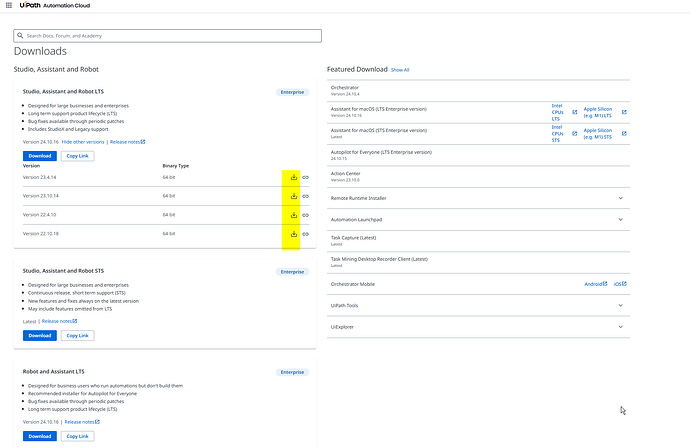
Task: Focus the Search Docs, Forum, and Academy field
Action: tap(168, 36)
